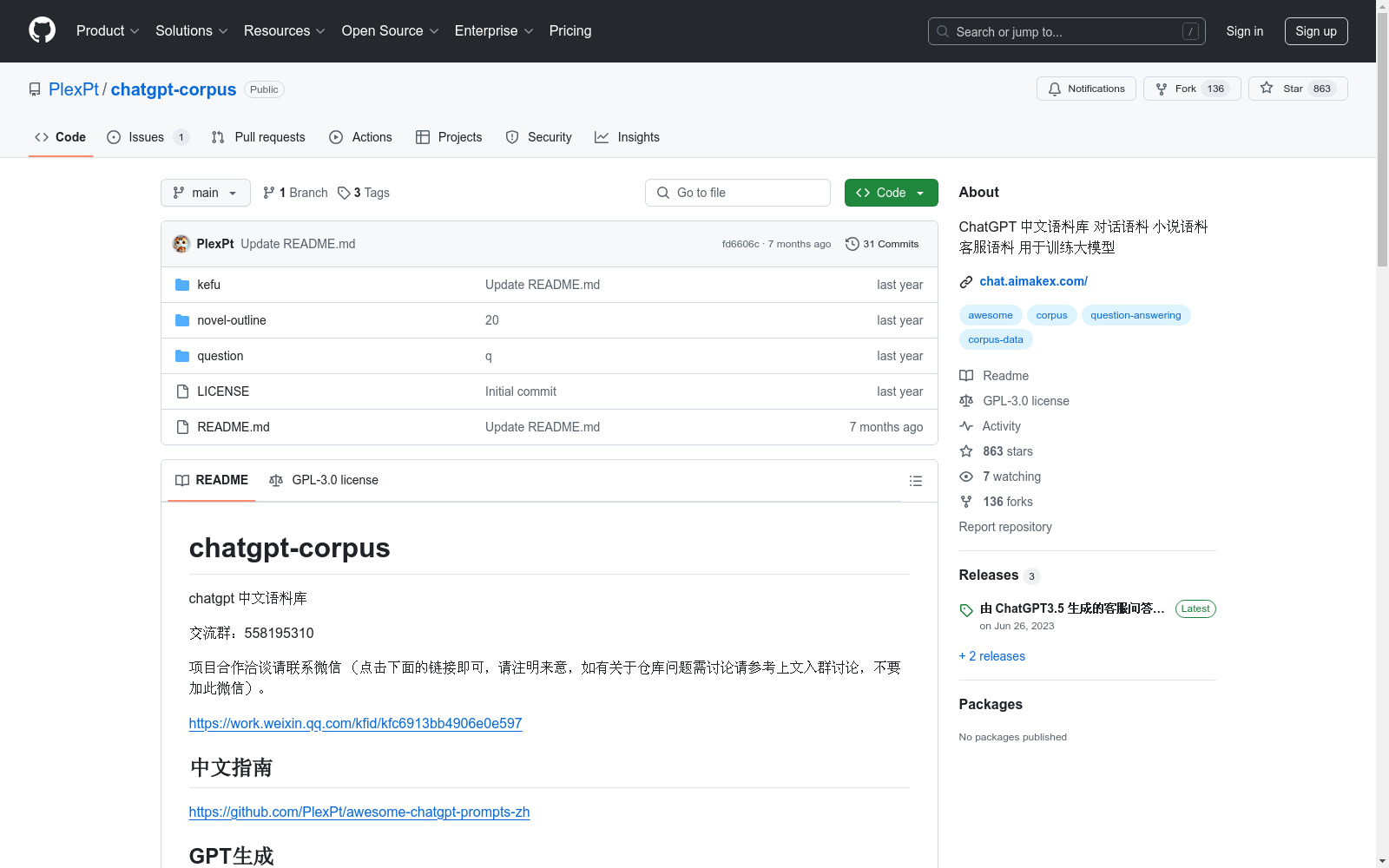
Task: Open the Actions tab
Action: tap(361, 137)
